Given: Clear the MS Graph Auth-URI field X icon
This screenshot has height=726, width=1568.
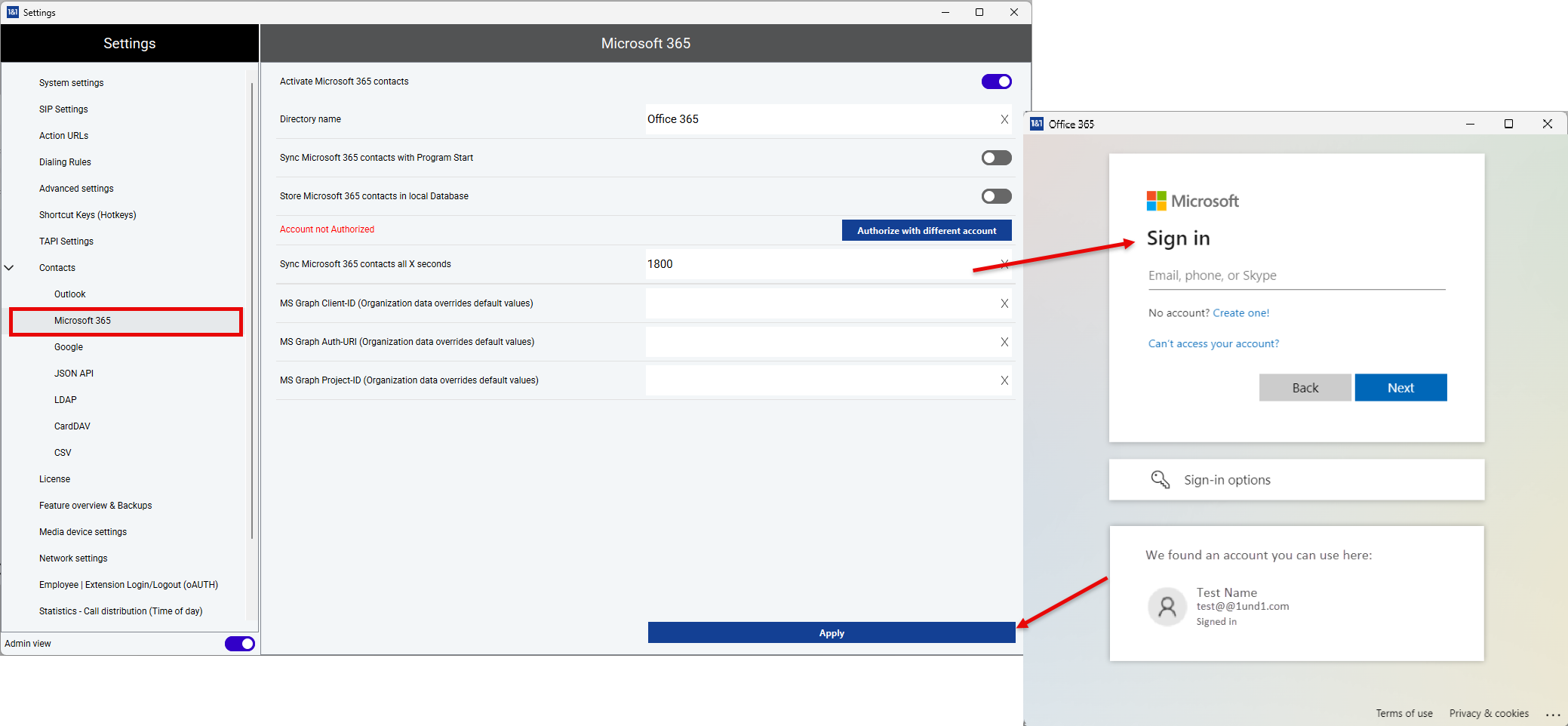Looking at the screenshot, I should [1004, 342].
